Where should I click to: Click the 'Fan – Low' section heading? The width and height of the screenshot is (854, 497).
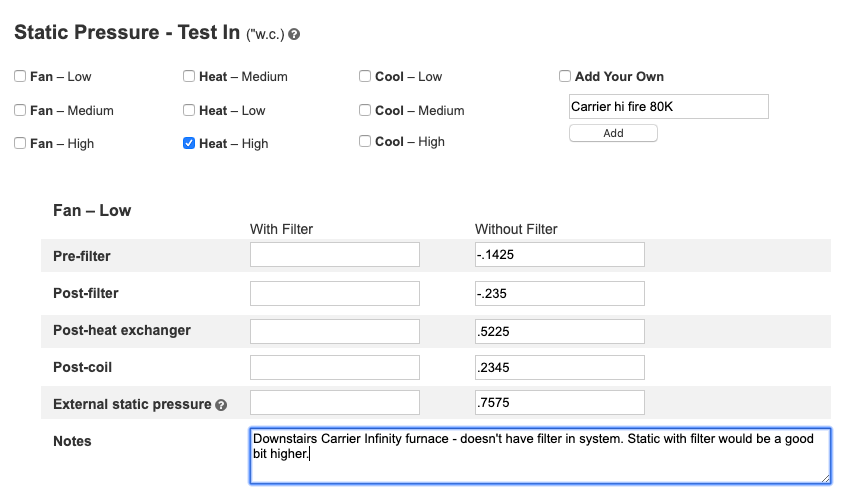click(x=92, y=211)
